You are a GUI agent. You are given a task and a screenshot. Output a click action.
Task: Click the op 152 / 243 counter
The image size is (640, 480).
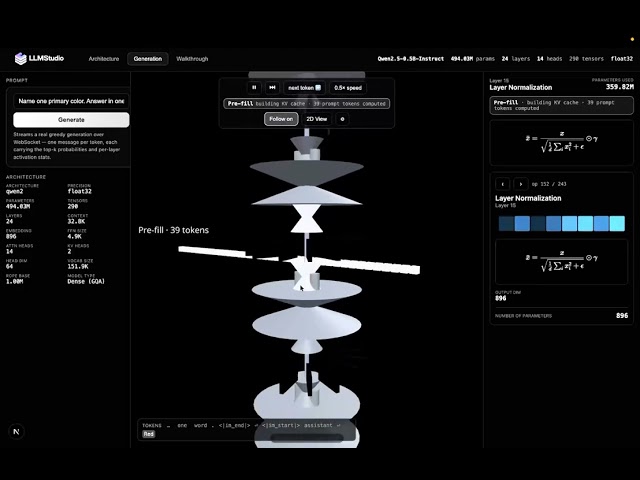(x=549, y=184)
